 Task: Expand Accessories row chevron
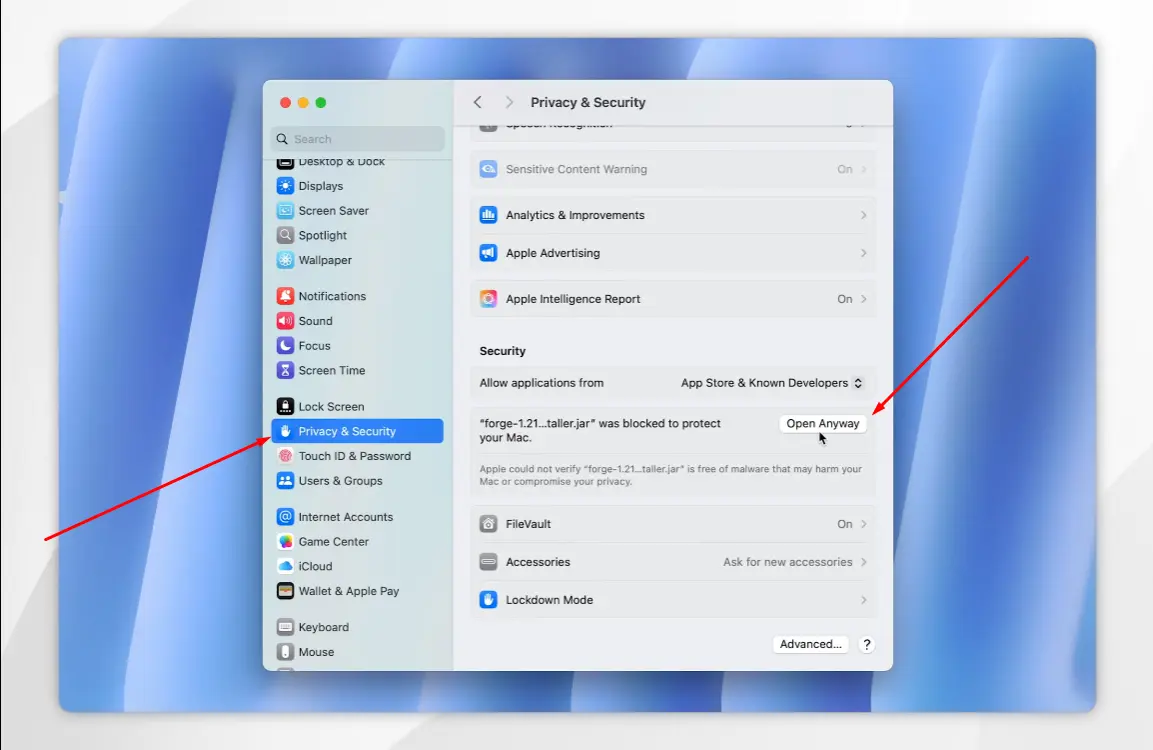863,562
